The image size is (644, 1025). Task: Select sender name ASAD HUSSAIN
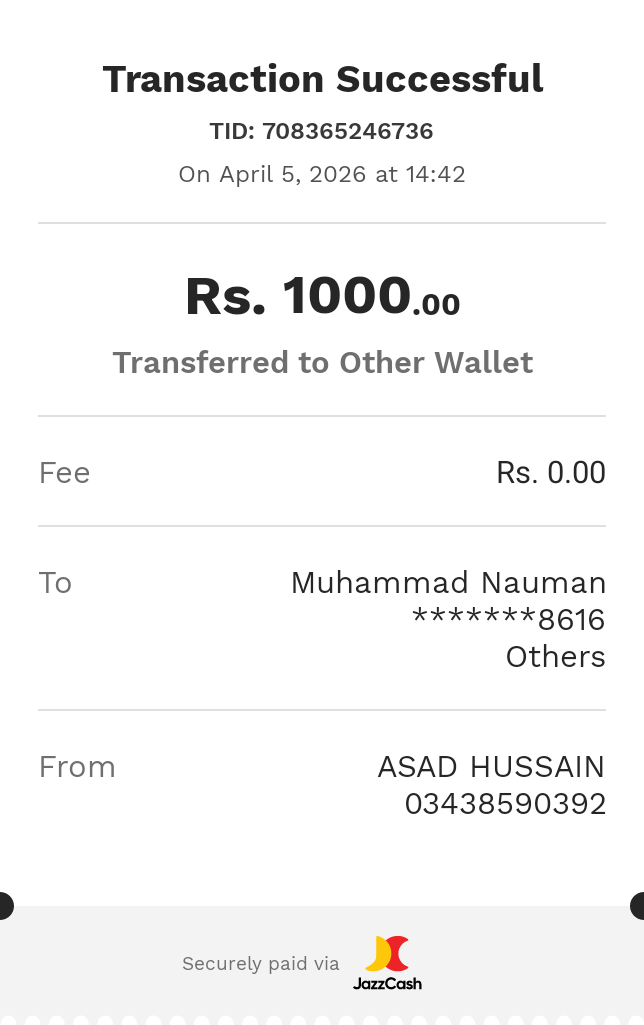491,767
